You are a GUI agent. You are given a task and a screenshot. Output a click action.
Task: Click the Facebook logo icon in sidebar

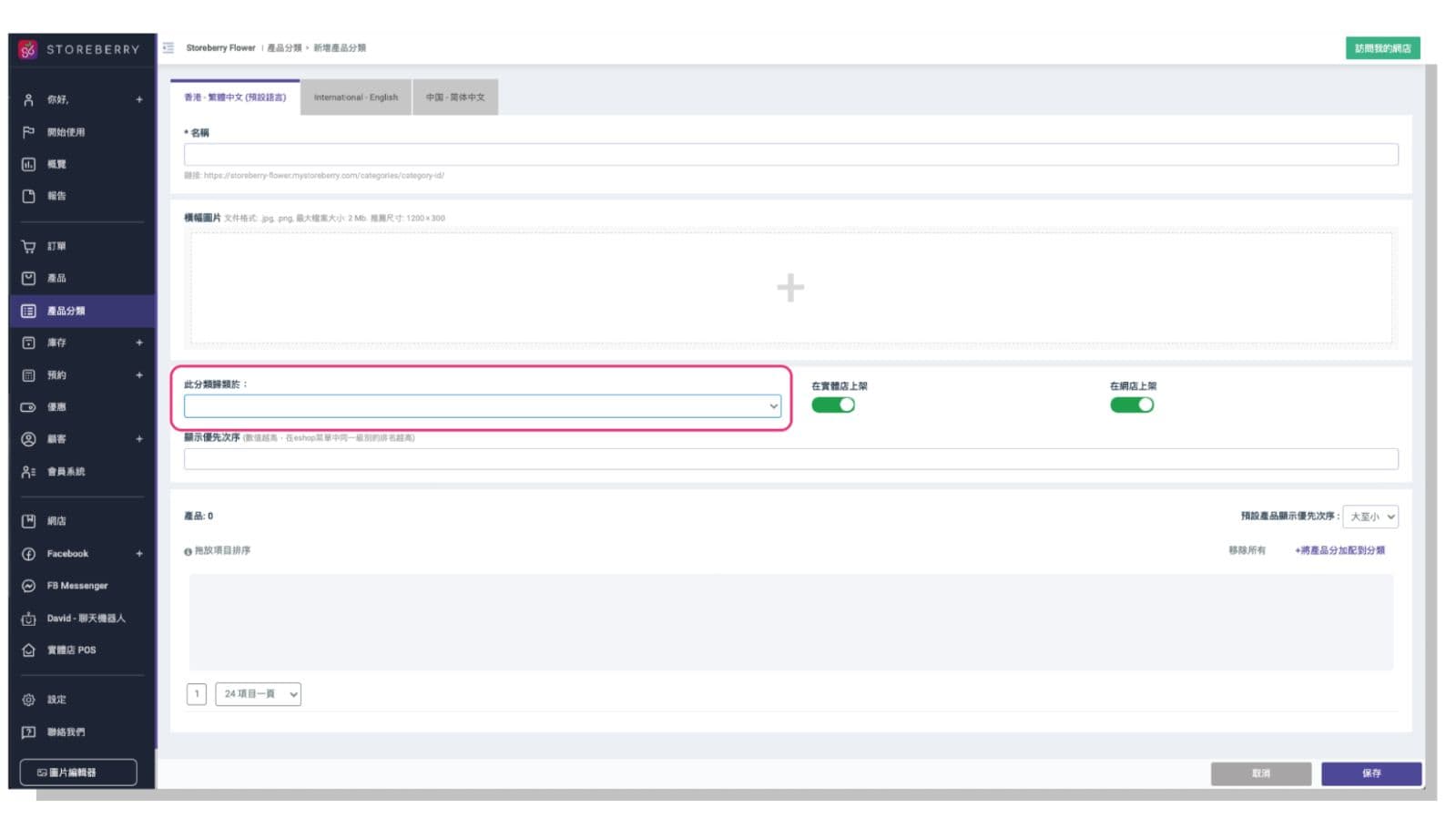[x=28, y=554]
